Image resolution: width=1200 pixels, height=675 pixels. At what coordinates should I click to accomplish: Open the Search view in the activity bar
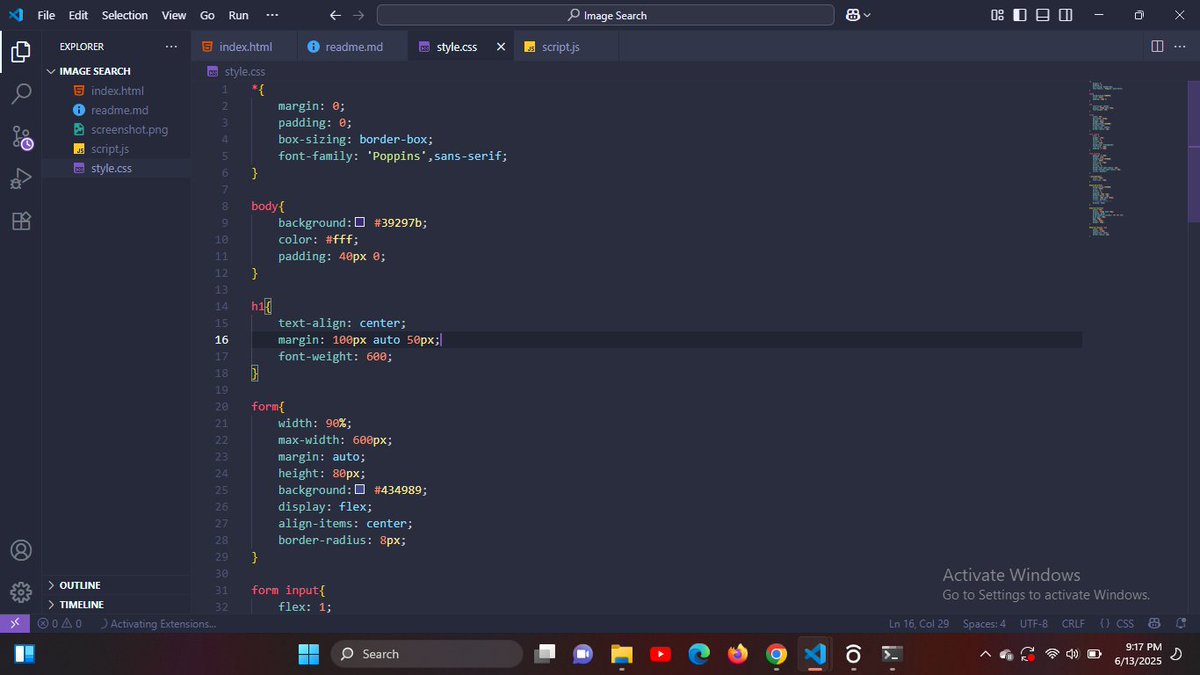click(21, 93)
